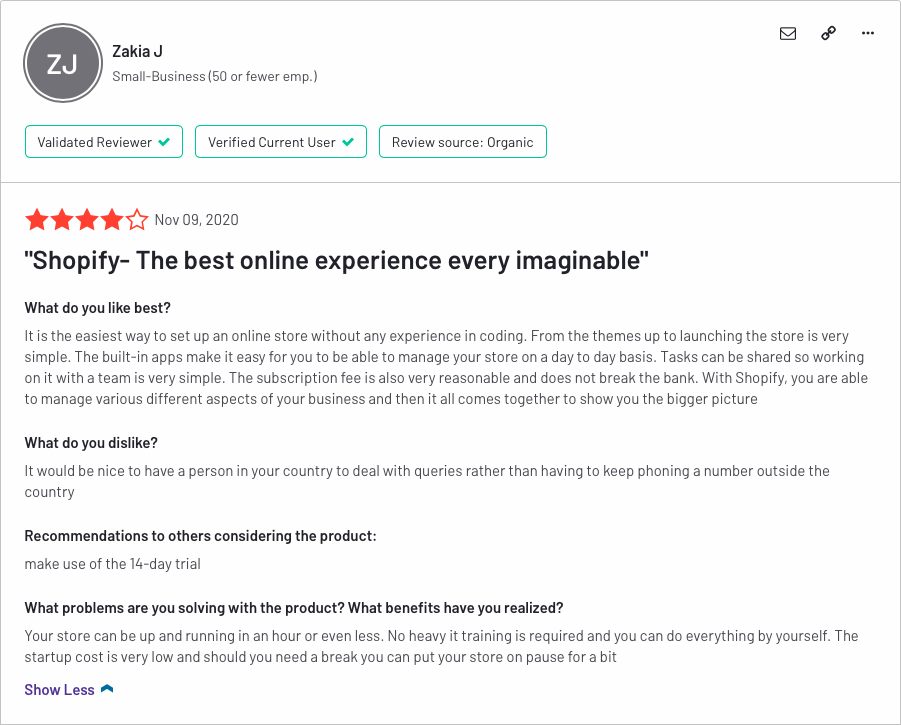Select the Validated Reviewer badge
Viewport: 901px width, 725px height.
tap(104, 141)
